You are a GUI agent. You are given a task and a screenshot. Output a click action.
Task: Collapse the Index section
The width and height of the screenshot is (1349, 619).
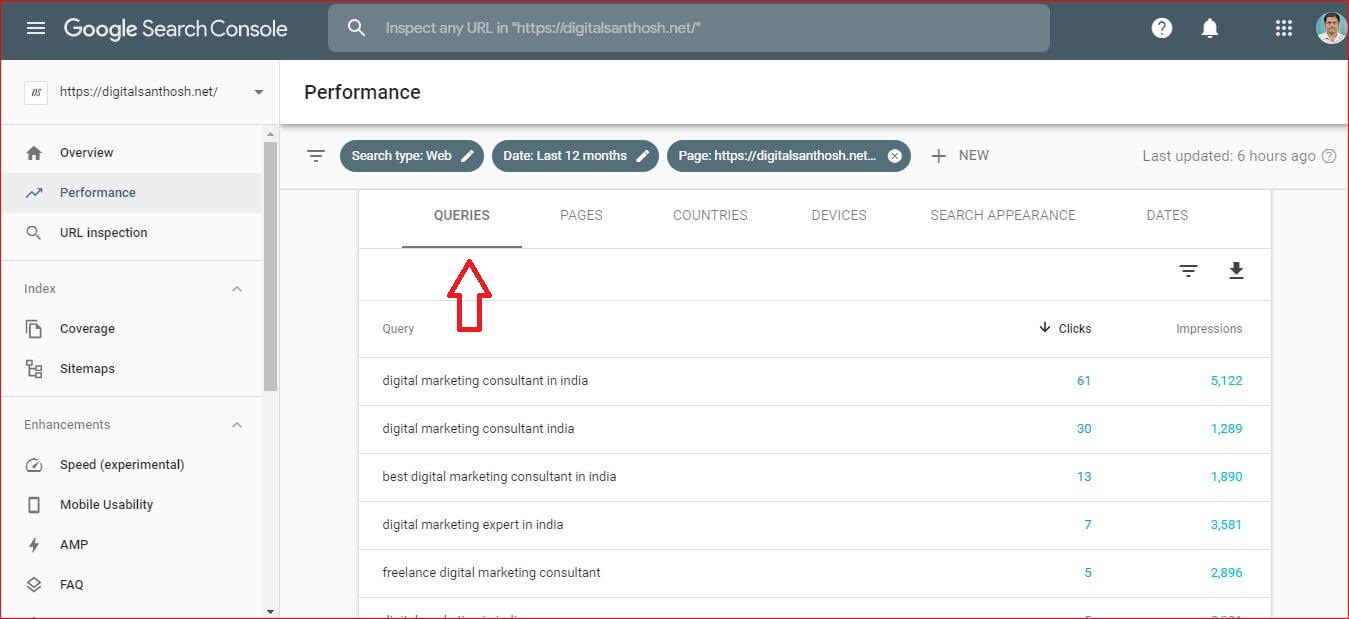point(237,289)
